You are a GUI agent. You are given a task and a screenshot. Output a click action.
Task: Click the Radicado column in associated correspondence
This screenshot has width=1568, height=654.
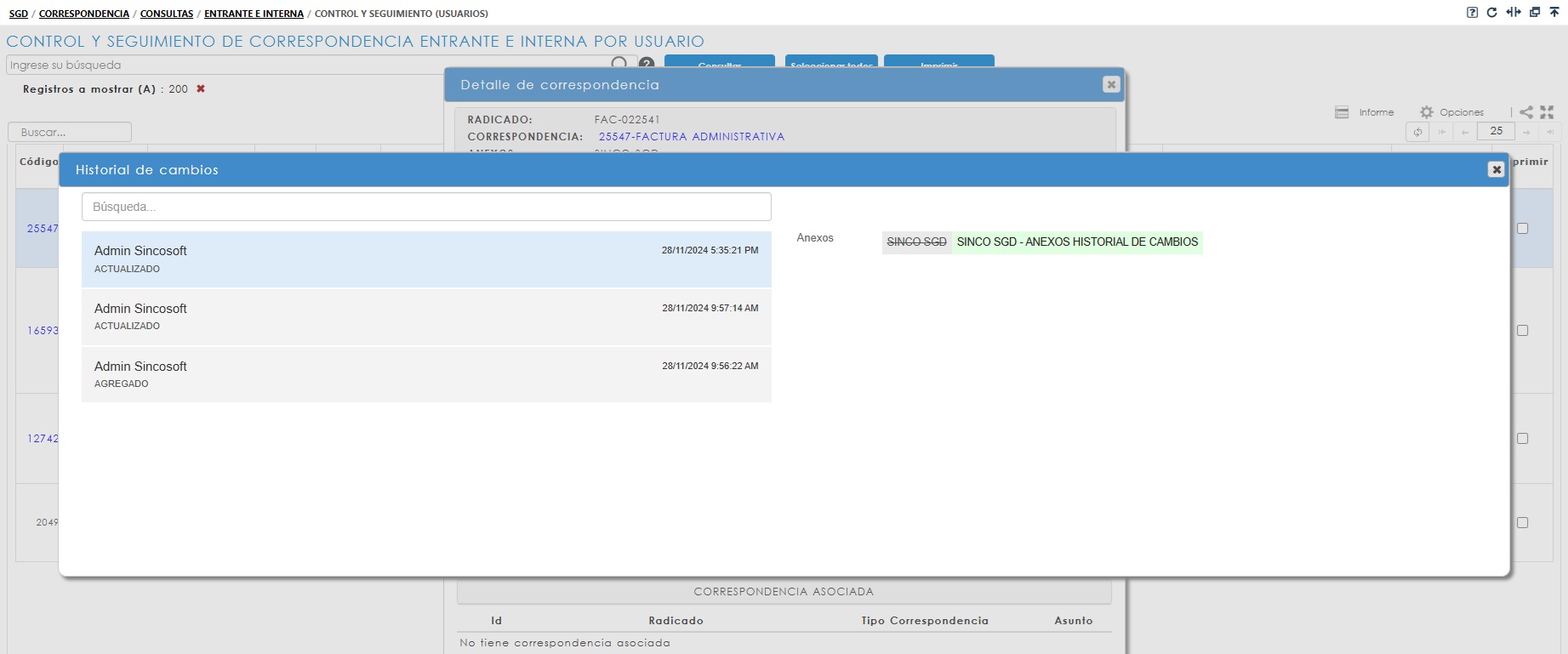tap(676, 621)
